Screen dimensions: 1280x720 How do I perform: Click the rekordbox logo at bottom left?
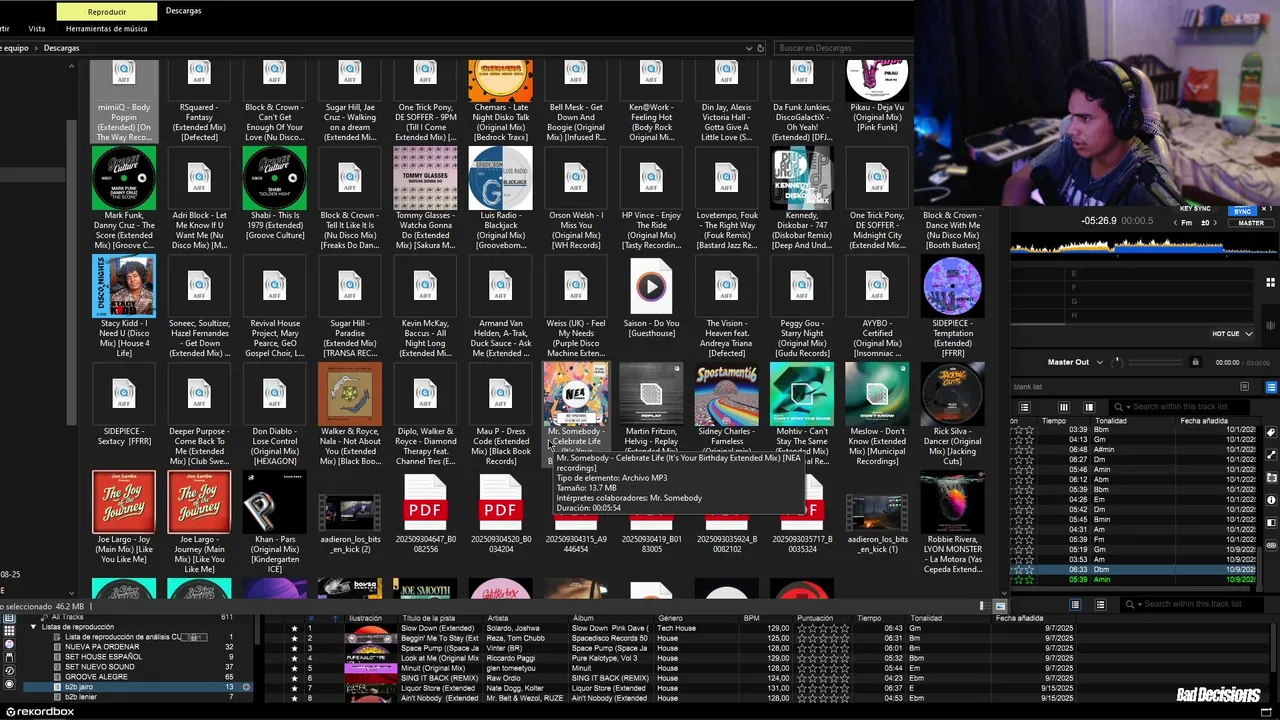coord(38,712)
